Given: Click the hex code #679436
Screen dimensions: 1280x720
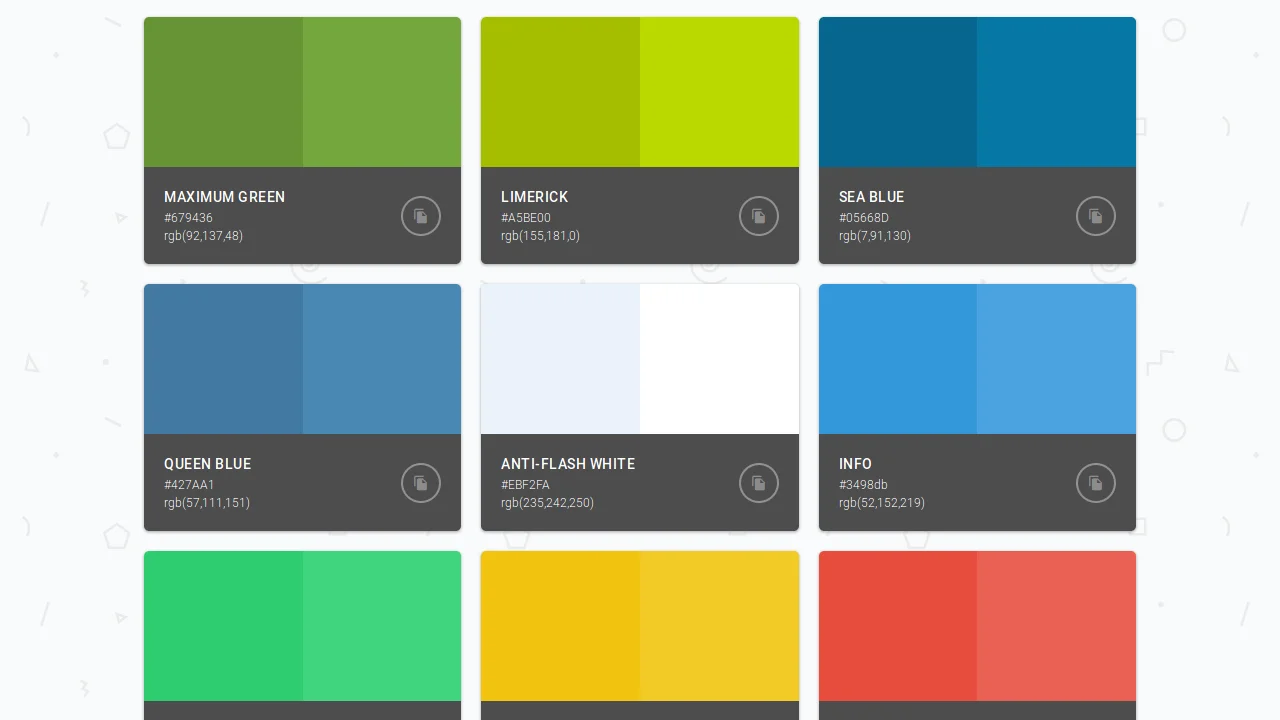Looking at the screenshot, I should point(188,218).
